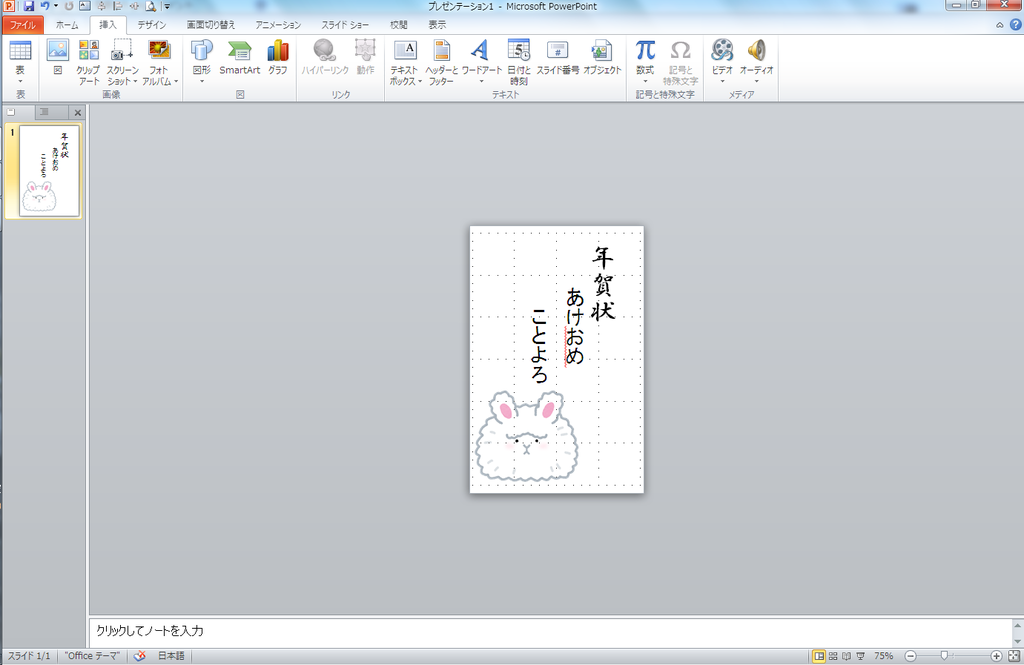This screenshot has height=665, width=1024.
Task: Open the ファイル file tab
Action: 23,25
